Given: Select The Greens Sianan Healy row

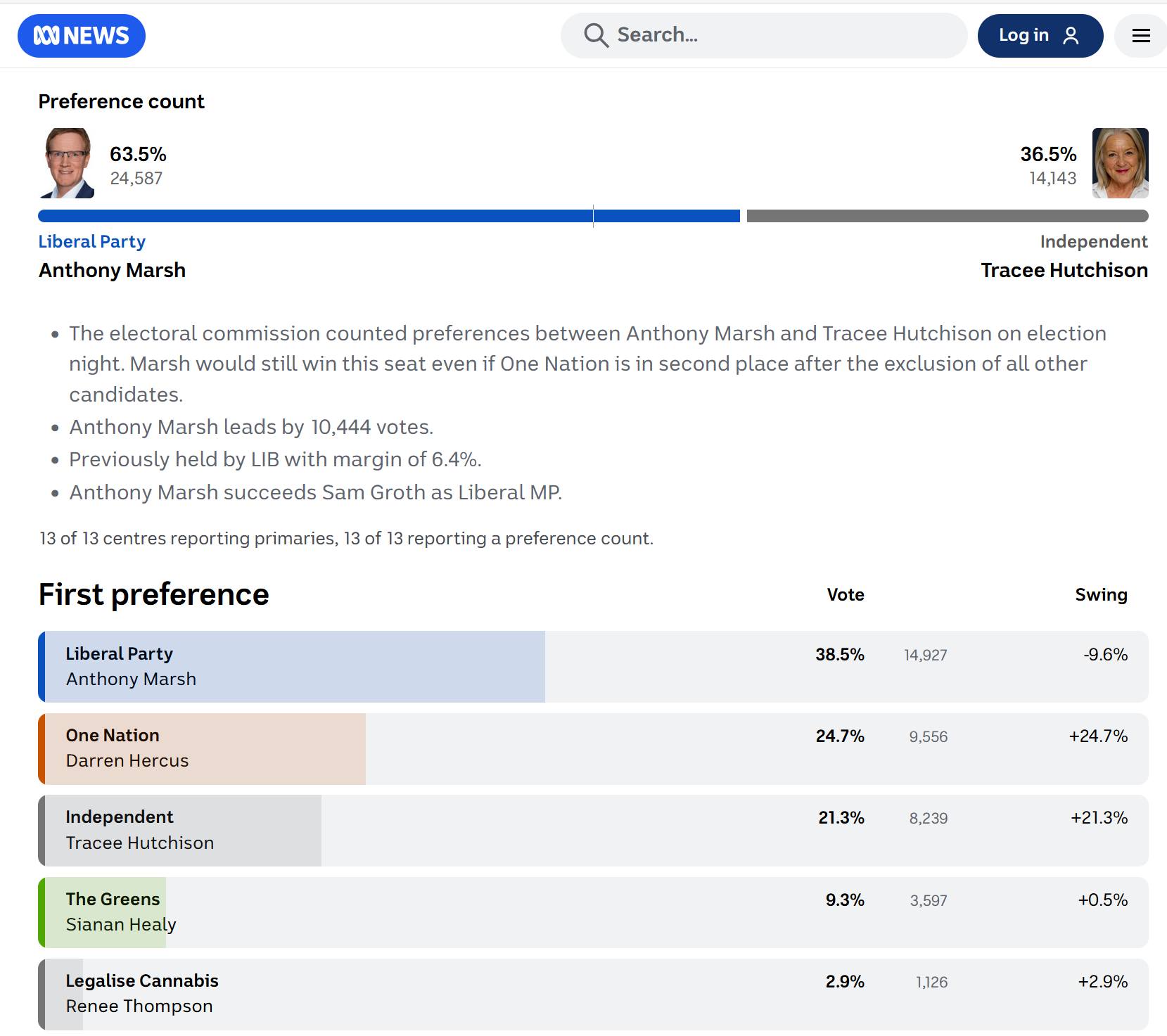Looking at the screenshot, I should [x=593, y=912].
